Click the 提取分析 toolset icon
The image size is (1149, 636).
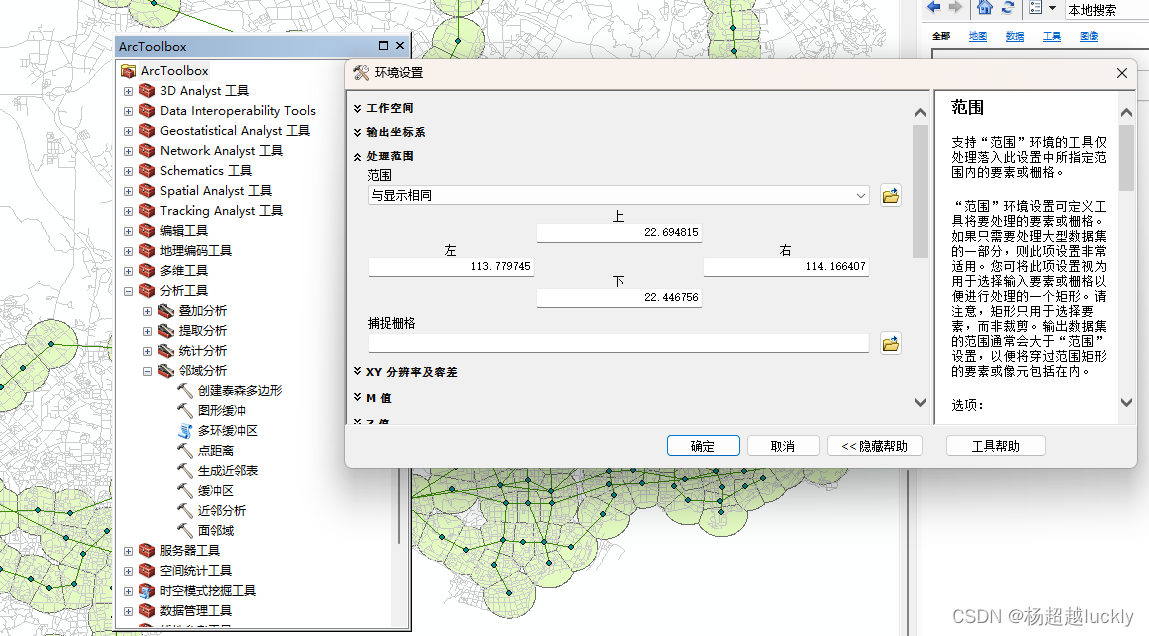tap(166, 330)
